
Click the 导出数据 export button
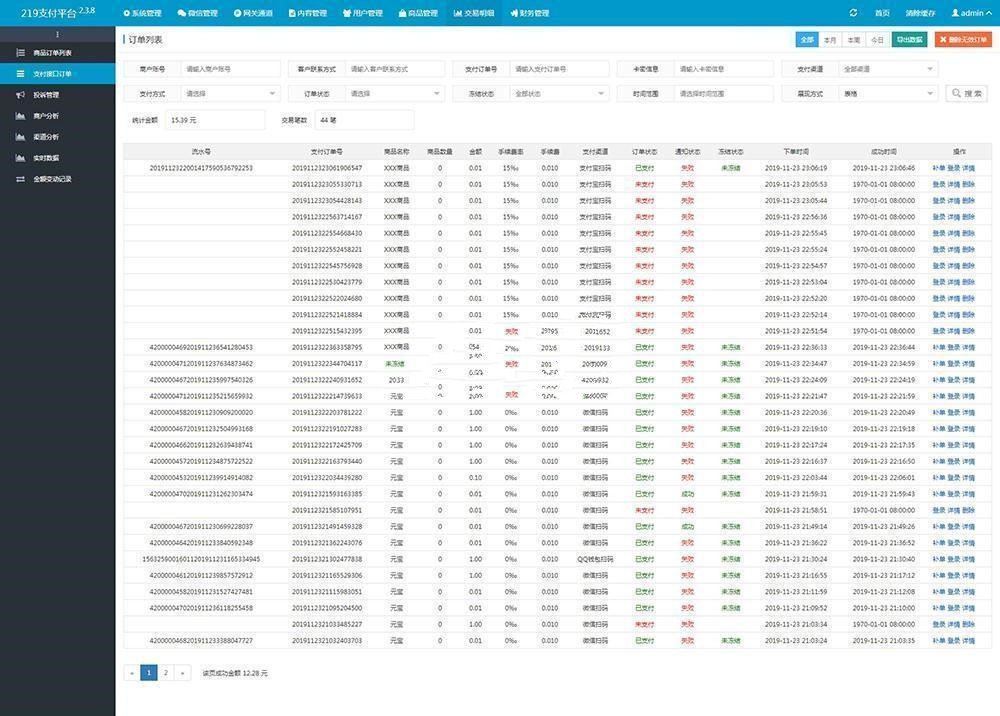pyautogui.click(x=908, y=38)
